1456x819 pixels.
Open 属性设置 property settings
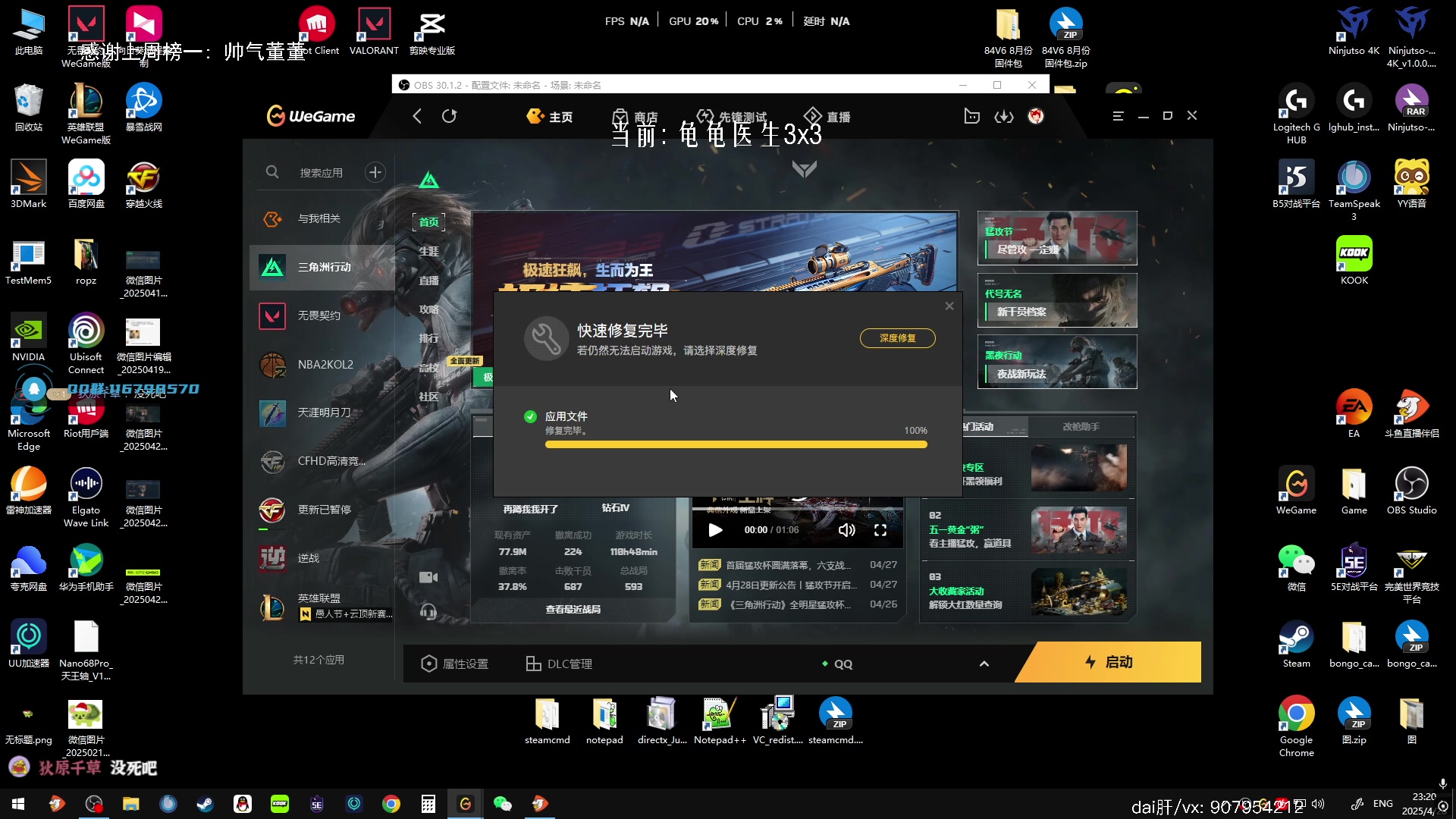pyautogui.click(x=455, y=664)
